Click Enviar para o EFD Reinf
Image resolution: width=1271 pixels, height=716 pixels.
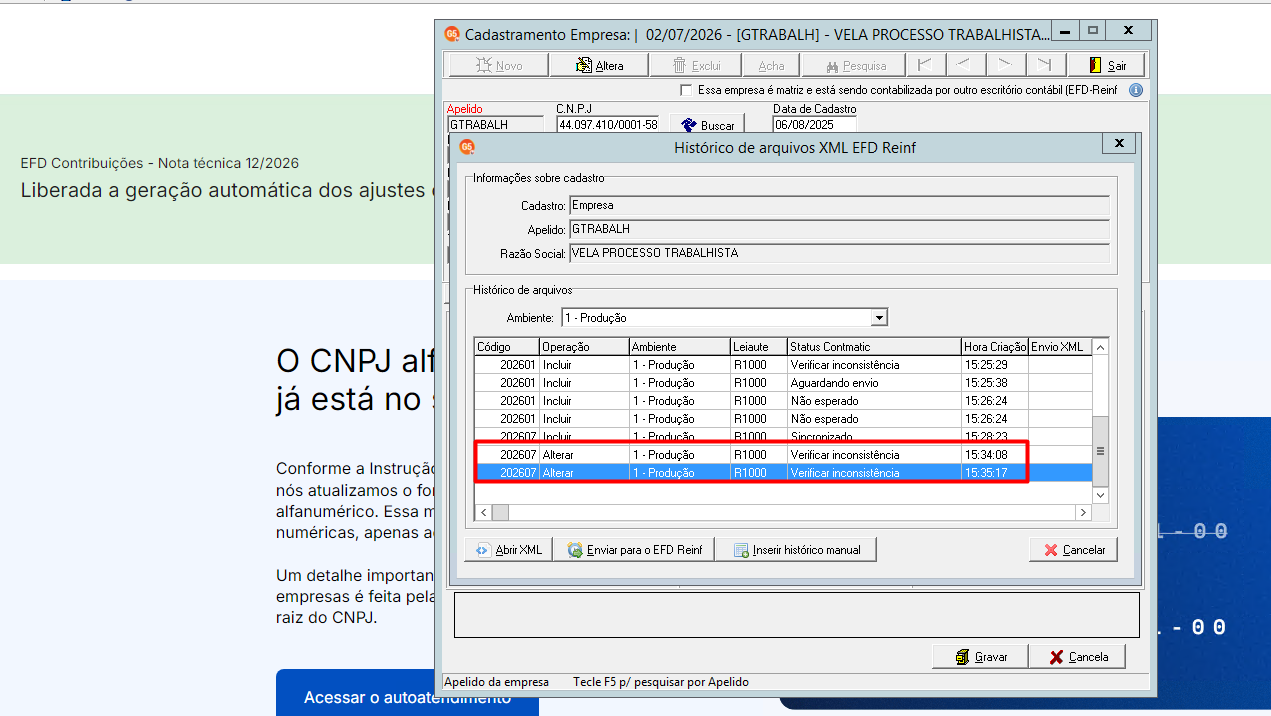pos(634,550)
